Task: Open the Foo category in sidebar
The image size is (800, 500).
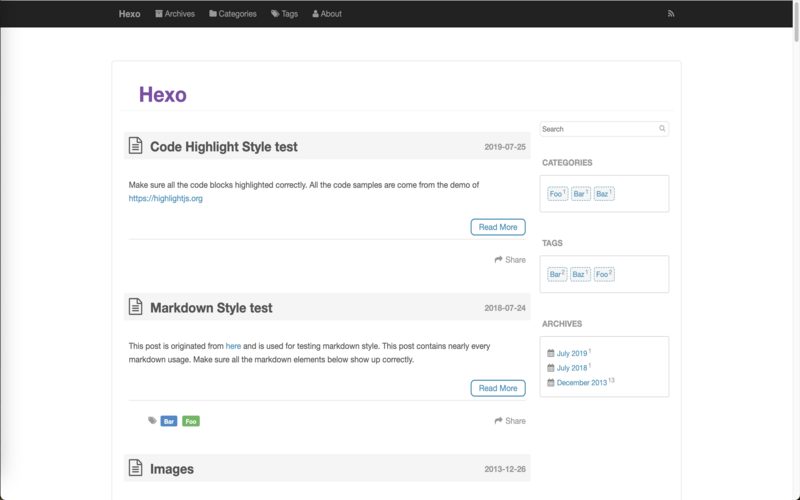Action: pyautogui.click(x=556, y=194)
